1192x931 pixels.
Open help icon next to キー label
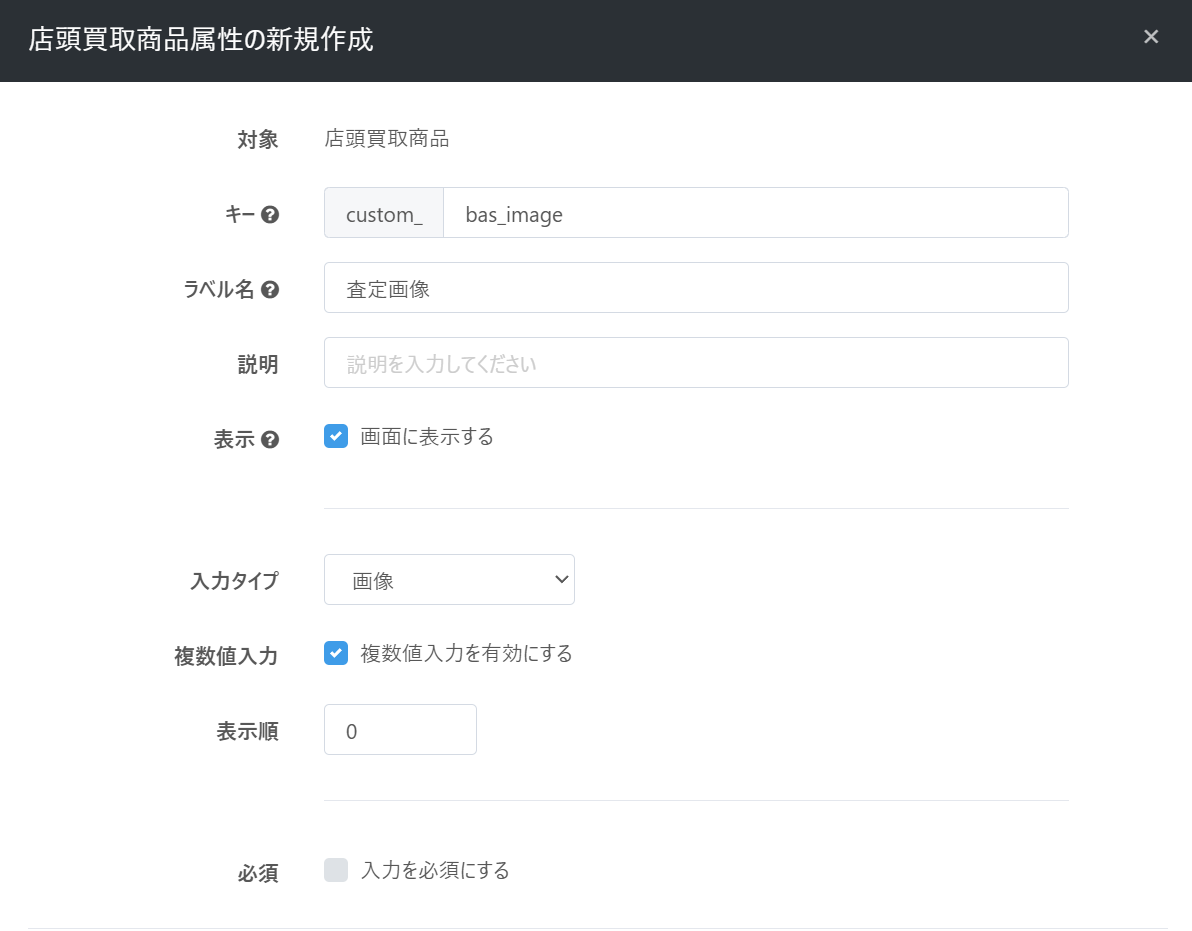270,215
